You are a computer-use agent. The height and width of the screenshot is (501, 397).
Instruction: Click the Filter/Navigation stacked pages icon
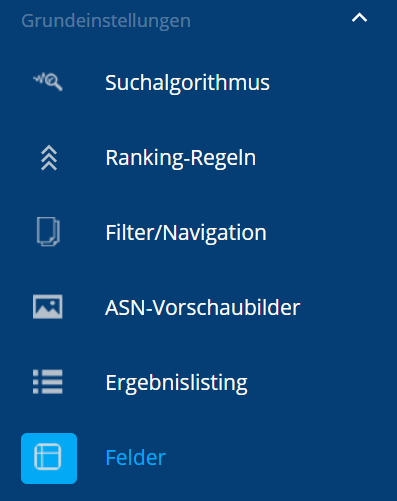(48, 232)
